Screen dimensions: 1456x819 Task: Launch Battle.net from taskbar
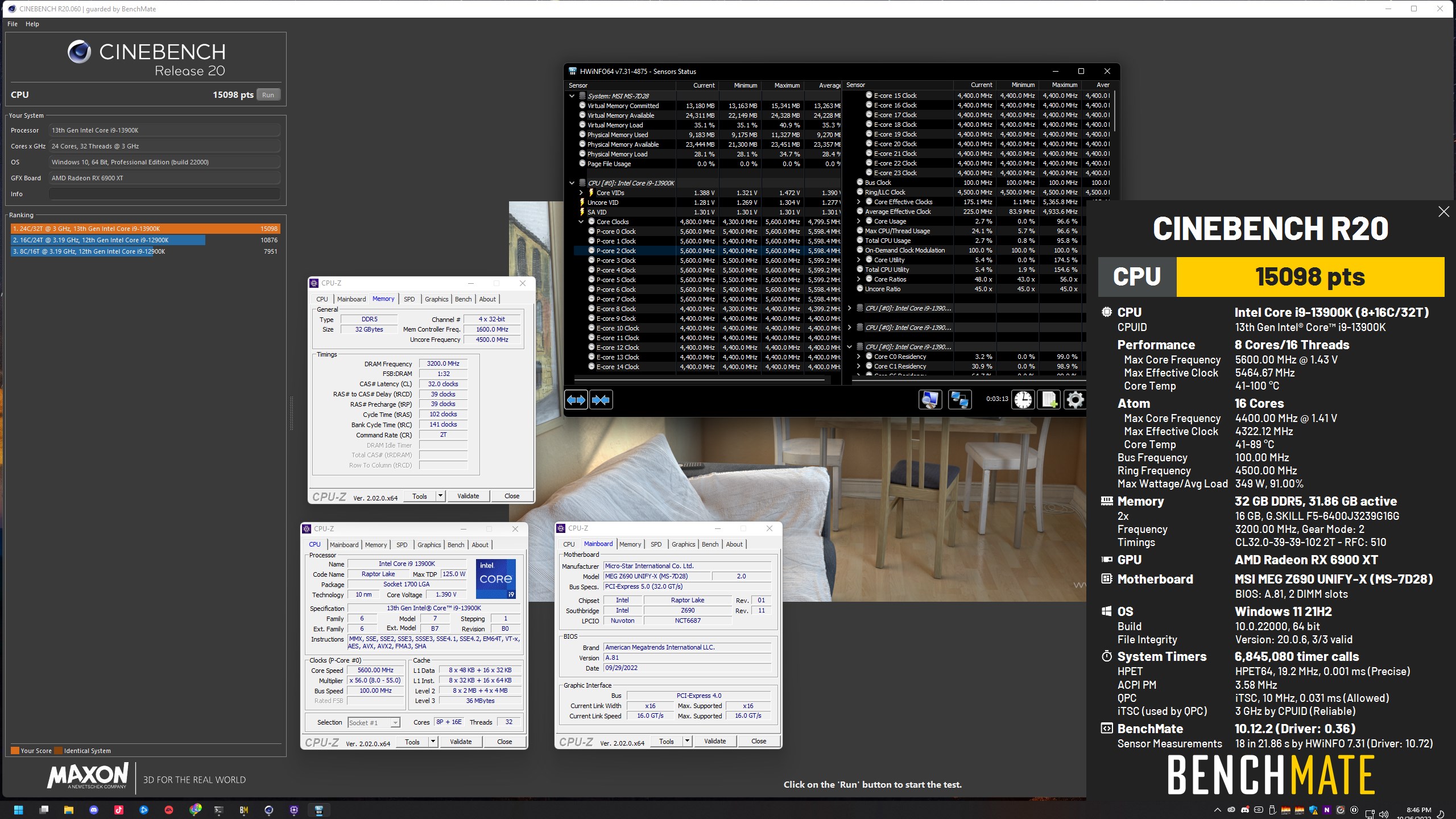point(144,810)
